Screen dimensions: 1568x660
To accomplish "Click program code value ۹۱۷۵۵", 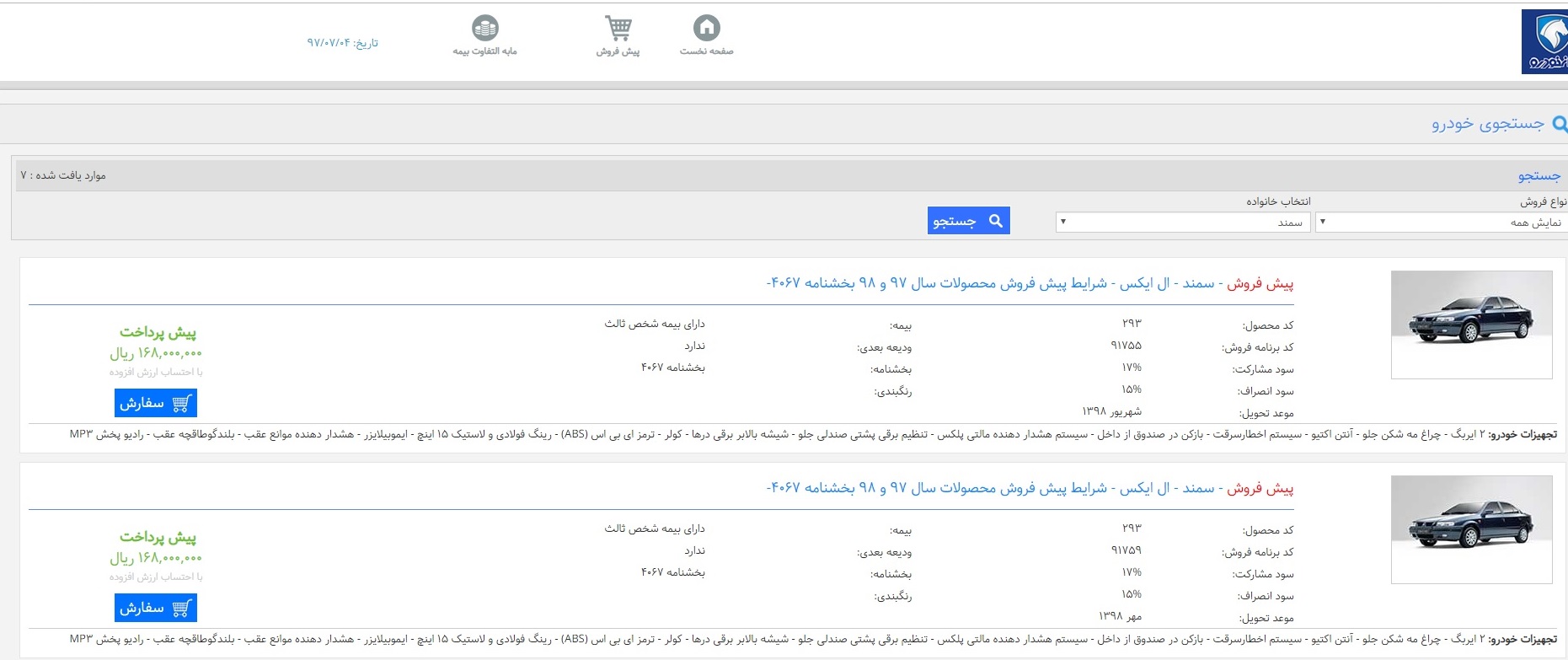I will click(x=1126, y=346).
